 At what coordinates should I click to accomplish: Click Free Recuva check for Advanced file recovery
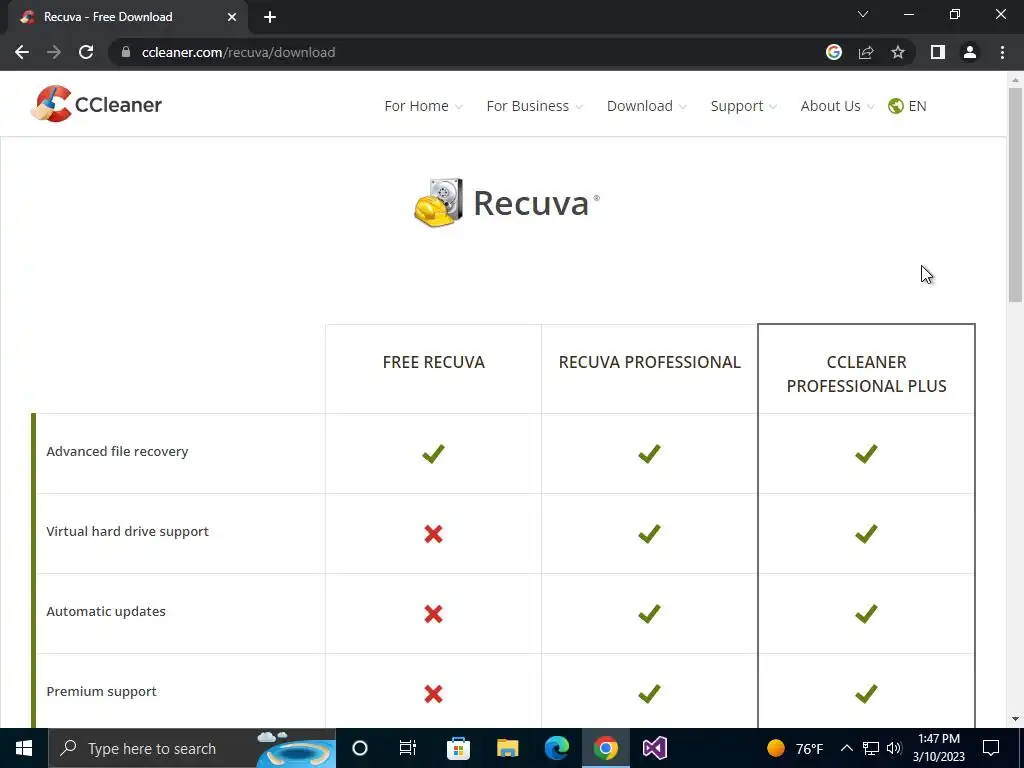click(x=433, y=453)
